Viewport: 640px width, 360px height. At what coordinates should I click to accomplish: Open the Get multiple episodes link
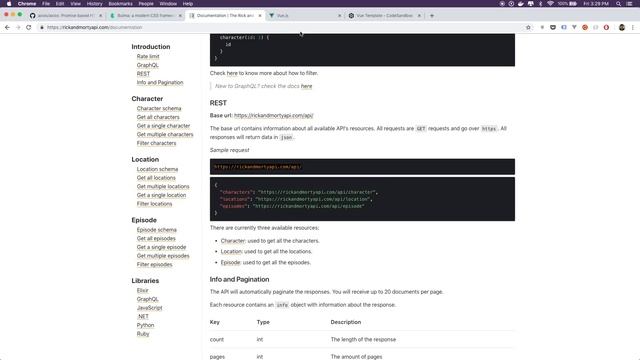coord(163,256)
